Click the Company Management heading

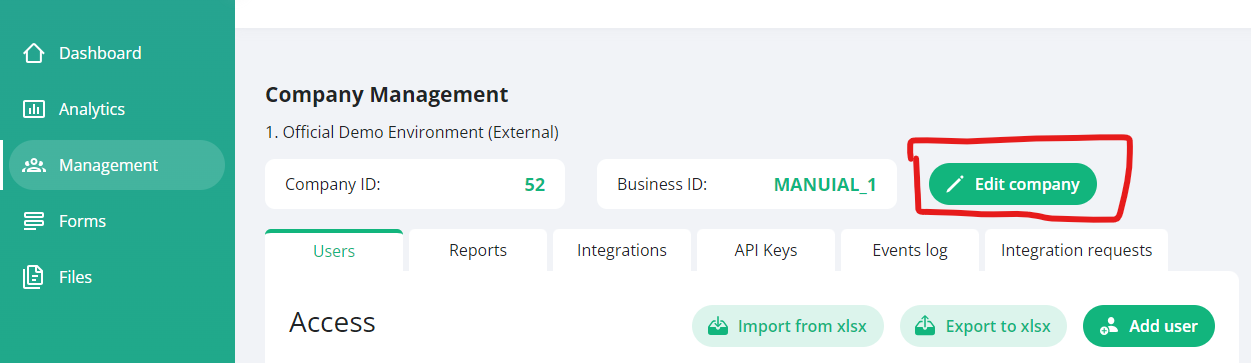pyautogui.click(x=387, y=95)
